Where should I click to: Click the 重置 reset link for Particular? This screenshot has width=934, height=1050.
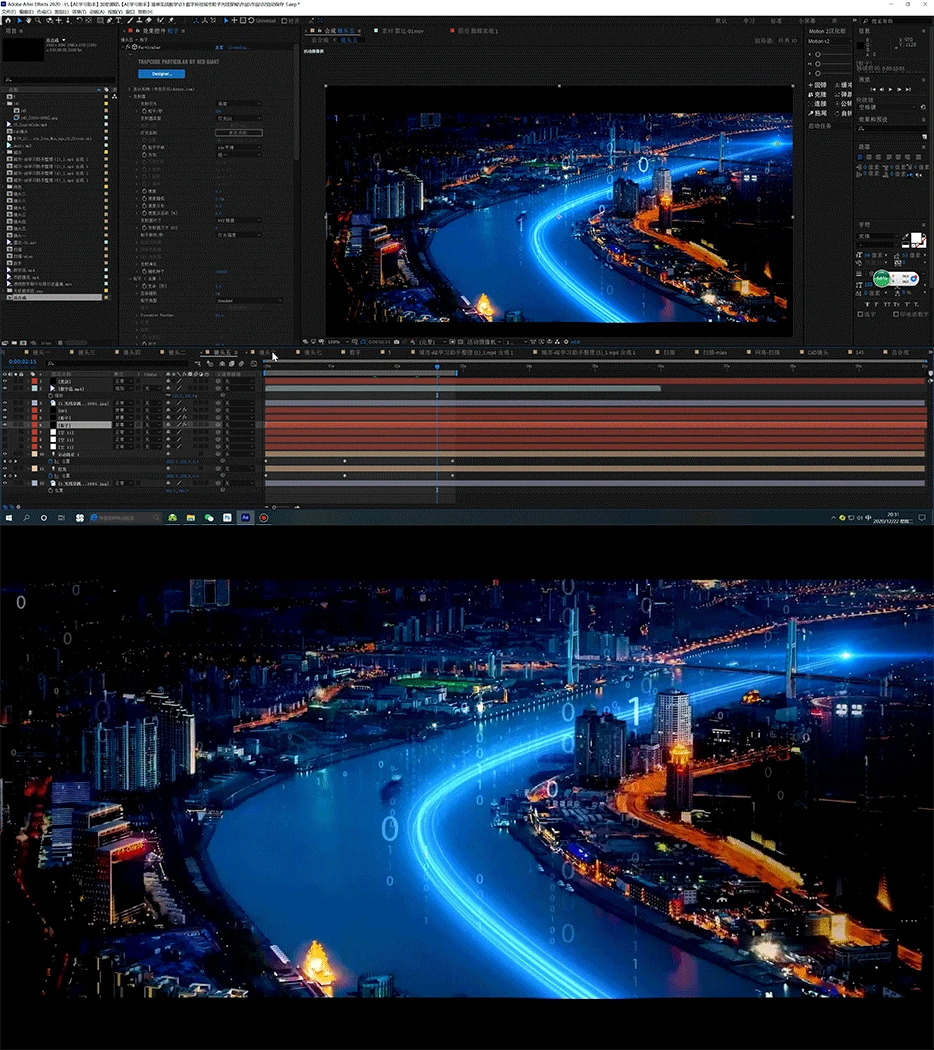coord(219,48)
